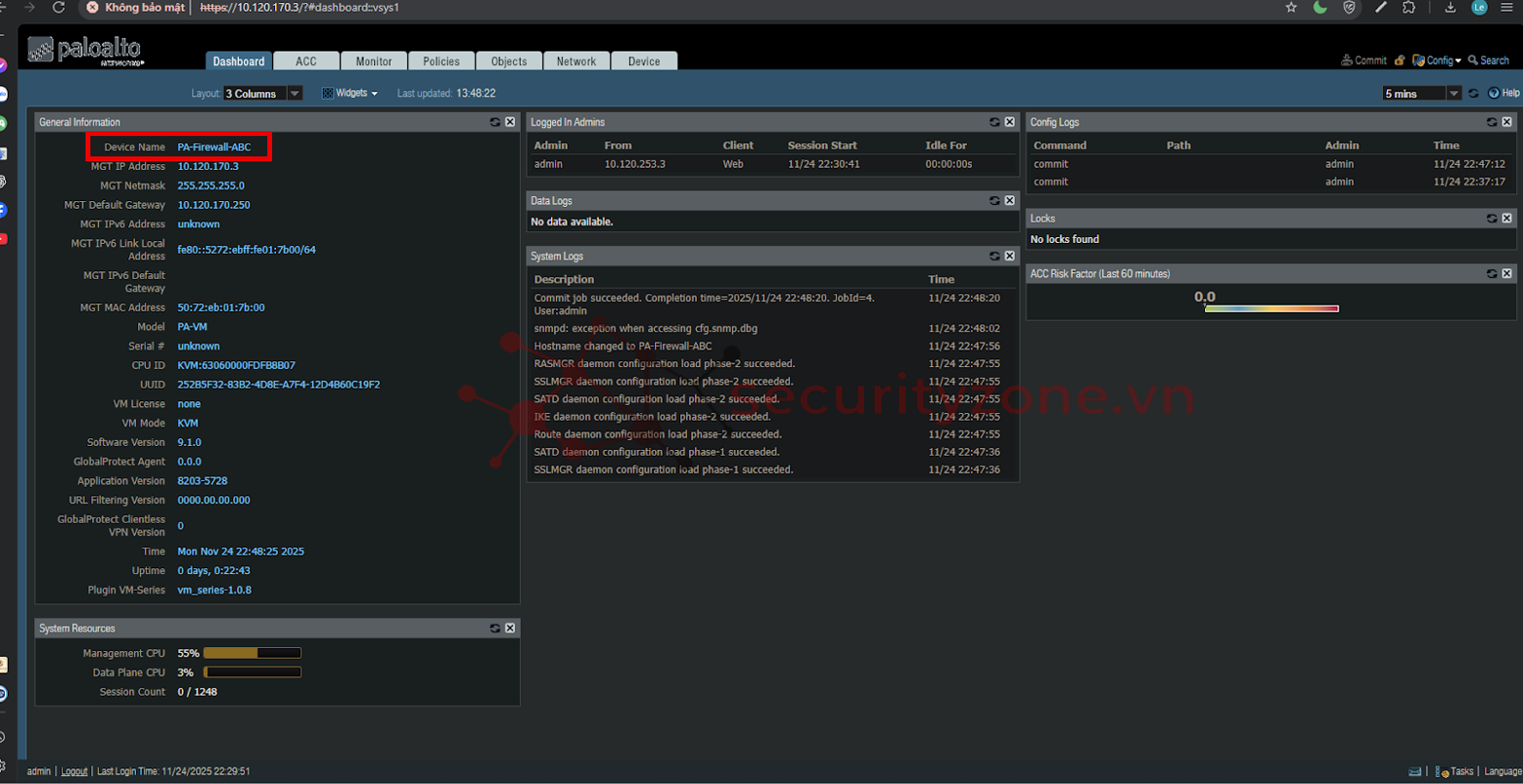The width and height of the screenshot is (1523, 784).
Task: Refresh the System Logs widget
Action: click(994, 256)
